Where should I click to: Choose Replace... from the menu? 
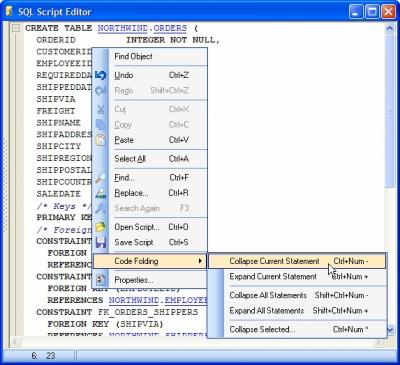point(150,193)
